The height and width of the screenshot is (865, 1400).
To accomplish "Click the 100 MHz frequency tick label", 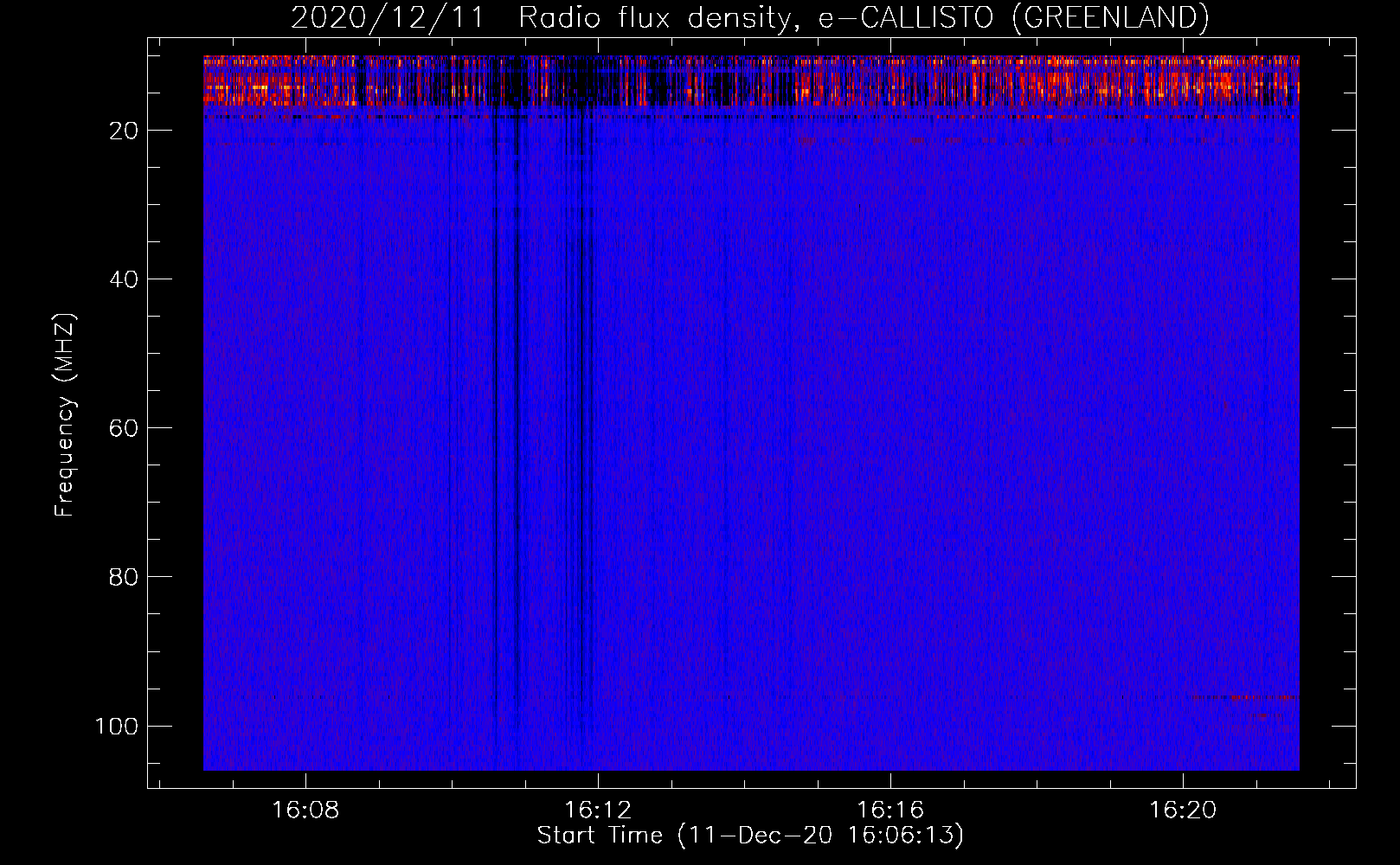I will click(117, 726).
